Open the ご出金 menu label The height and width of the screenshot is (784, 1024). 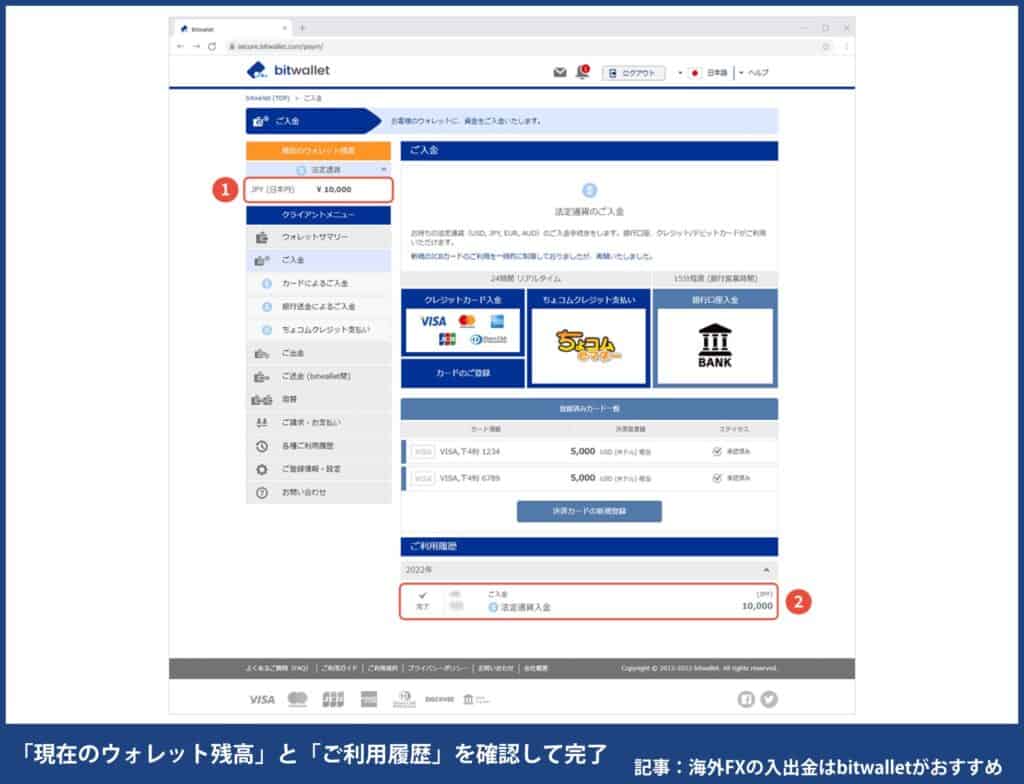[x=293, y=353]
